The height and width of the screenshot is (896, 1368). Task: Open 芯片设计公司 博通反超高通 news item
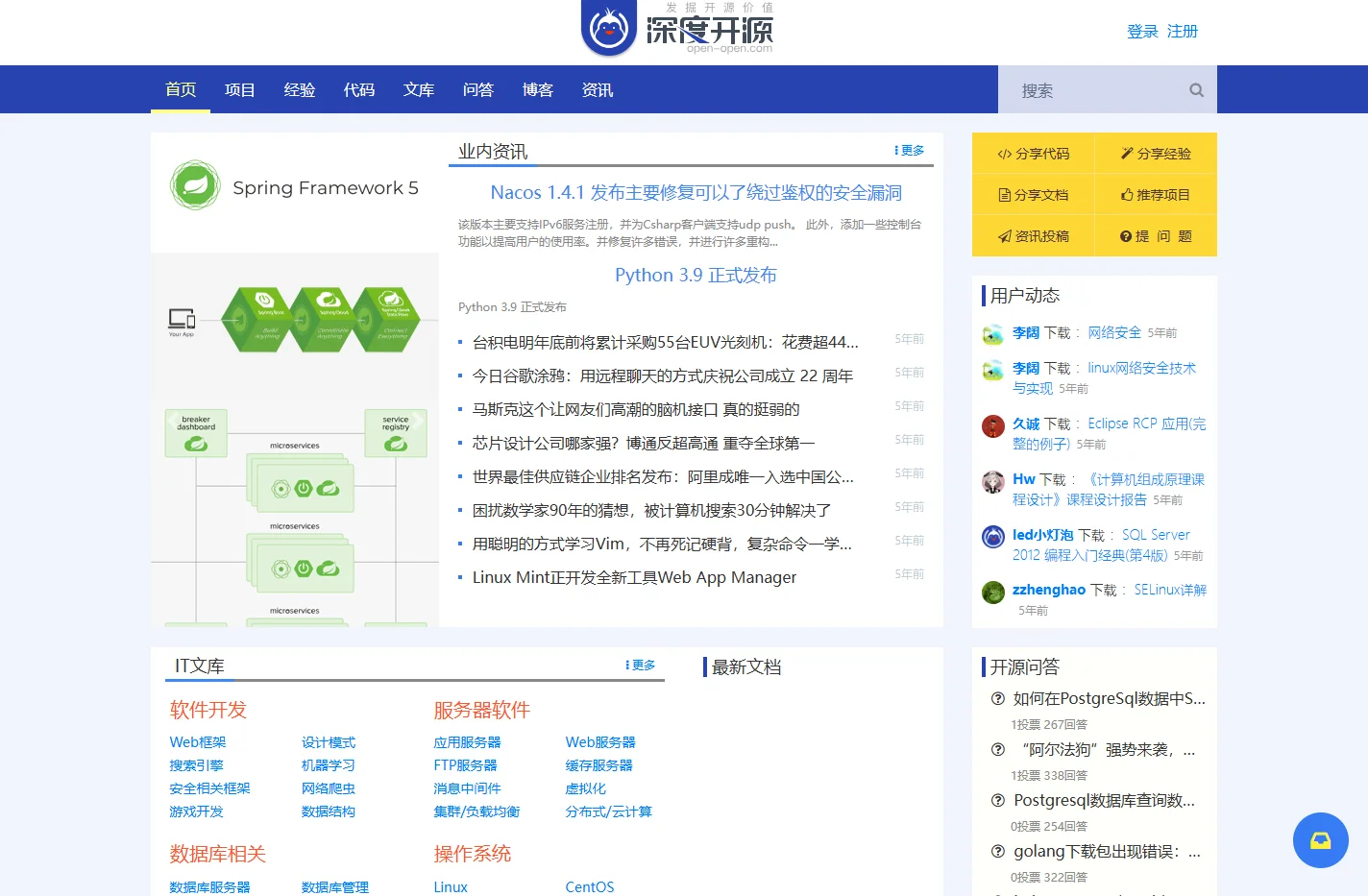click(x=644, y=443)
